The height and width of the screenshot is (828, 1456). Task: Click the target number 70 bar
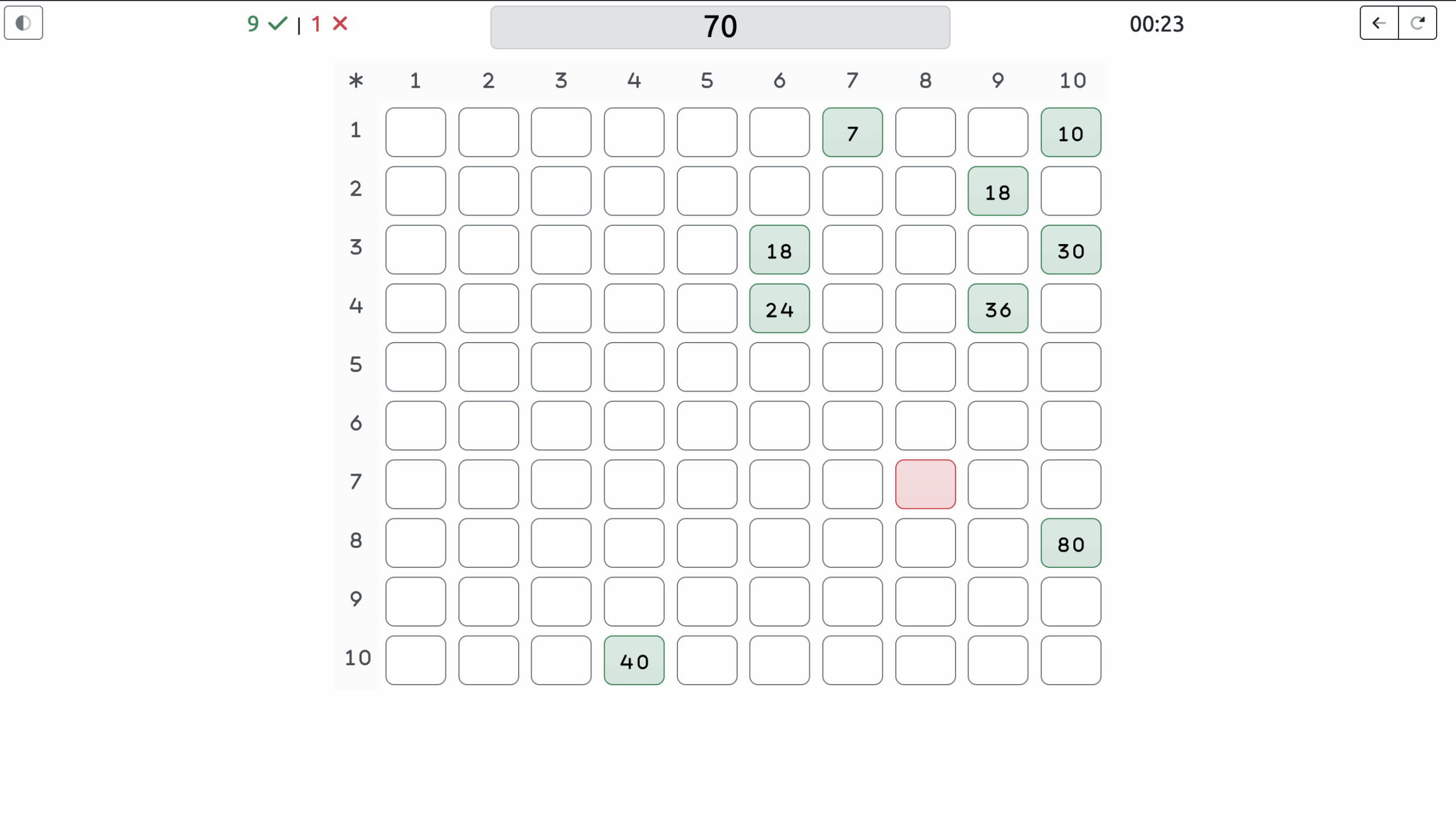click(720, 27)
